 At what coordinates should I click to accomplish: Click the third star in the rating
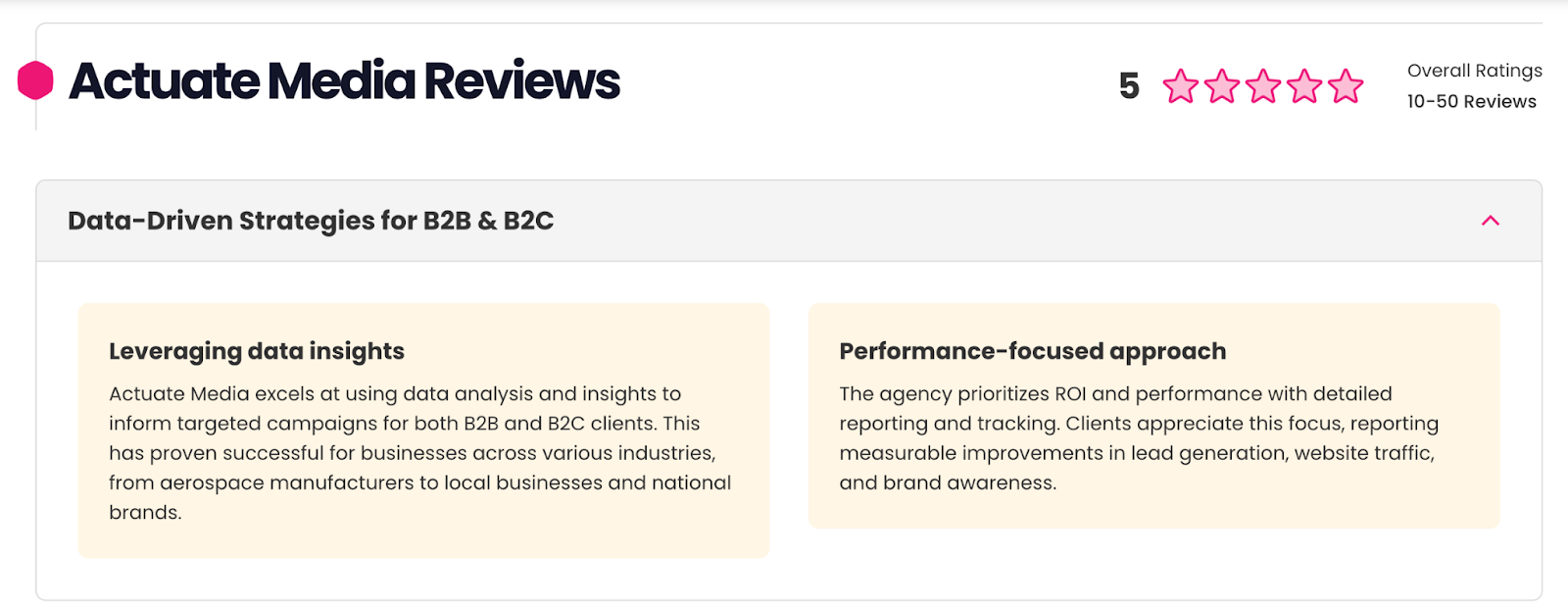1262,86
